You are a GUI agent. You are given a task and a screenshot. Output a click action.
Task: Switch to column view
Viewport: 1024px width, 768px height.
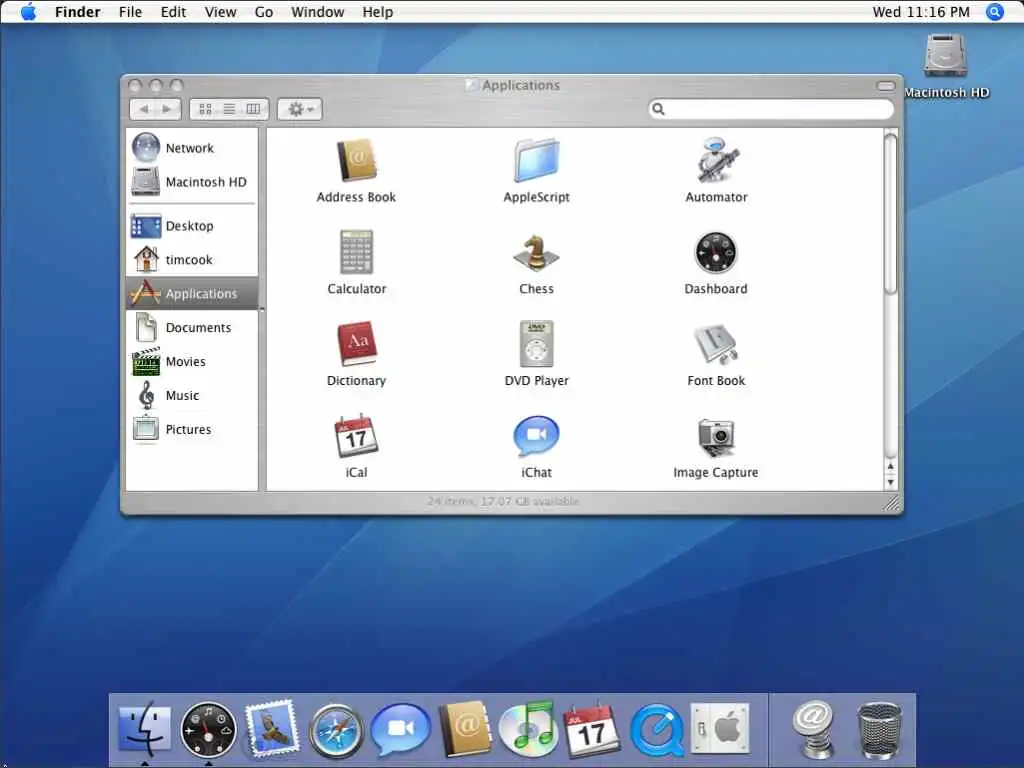tap(253, 109)
